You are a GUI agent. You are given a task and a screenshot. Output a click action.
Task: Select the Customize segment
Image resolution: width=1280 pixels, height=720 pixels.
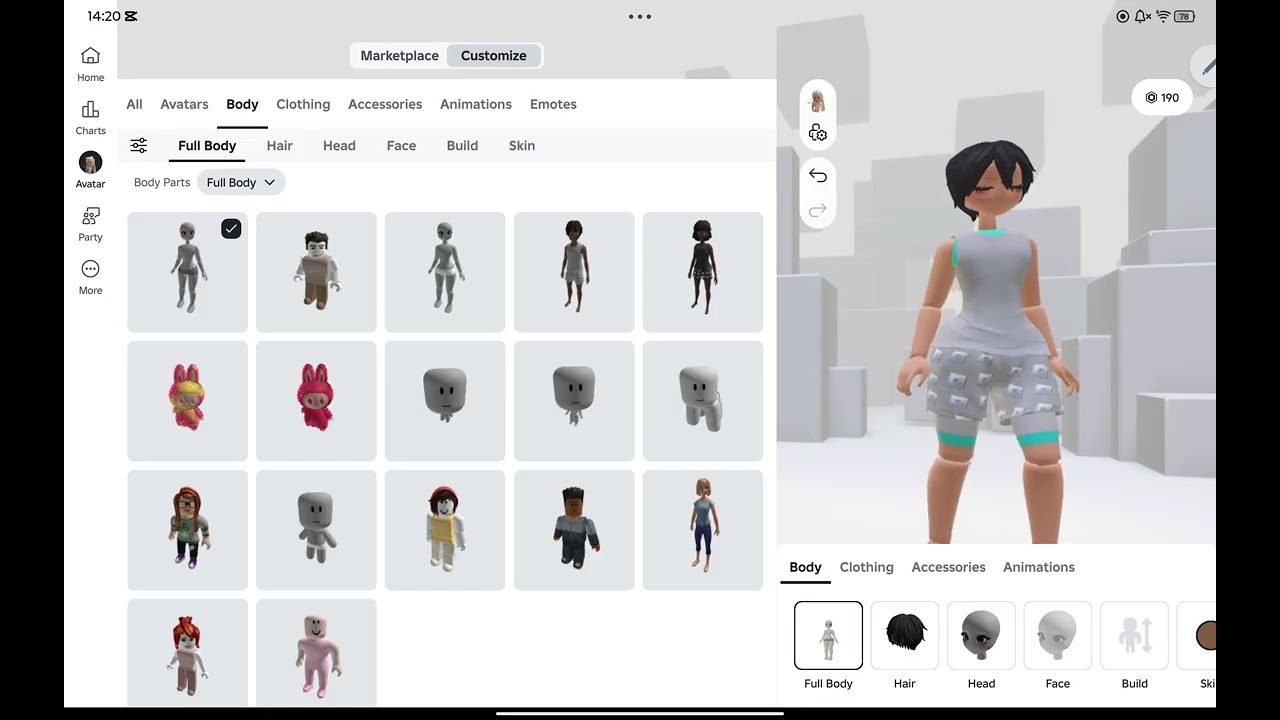tap(494, 56)
